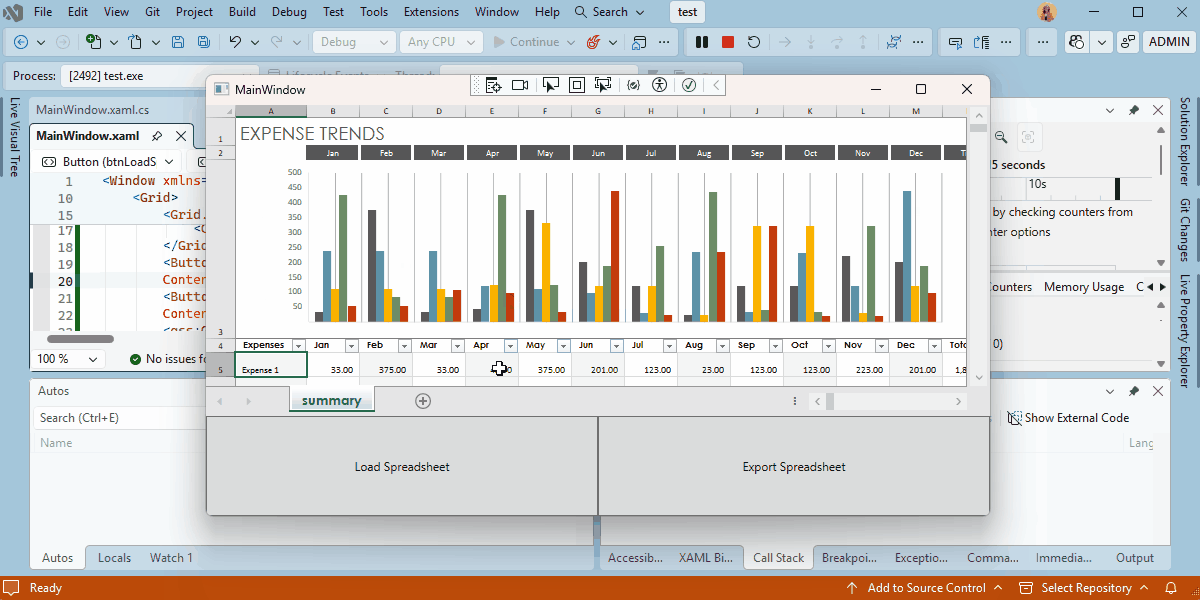Select the summary sheet tab
This screenshot has width=1200, height=600.
(x=331, y=401)
